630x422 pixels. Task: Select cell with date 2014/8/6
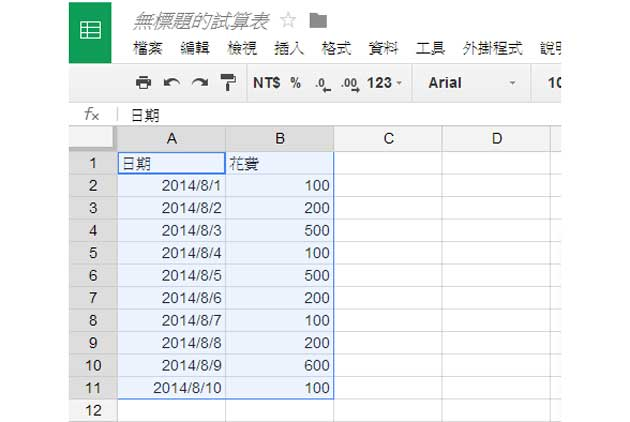[172, 298]
